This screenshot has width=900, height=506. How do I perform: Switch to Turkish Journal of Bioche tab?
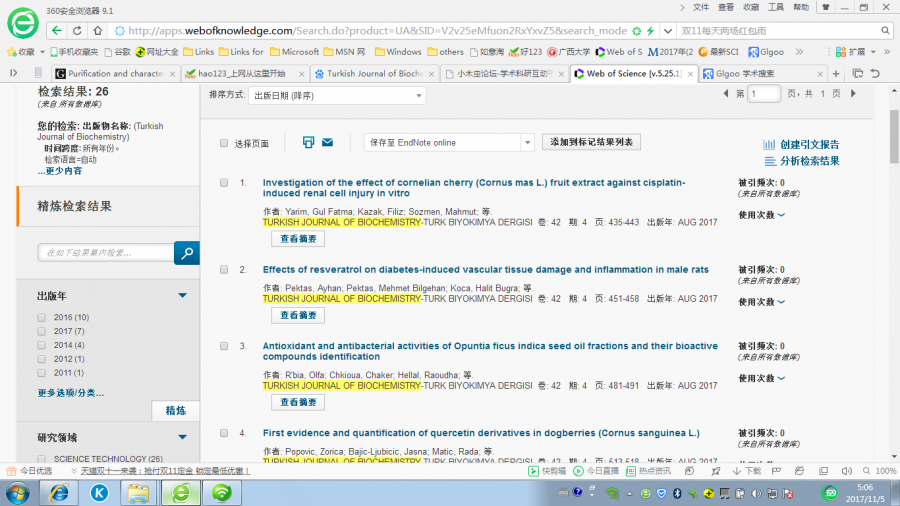click(374, 74)
